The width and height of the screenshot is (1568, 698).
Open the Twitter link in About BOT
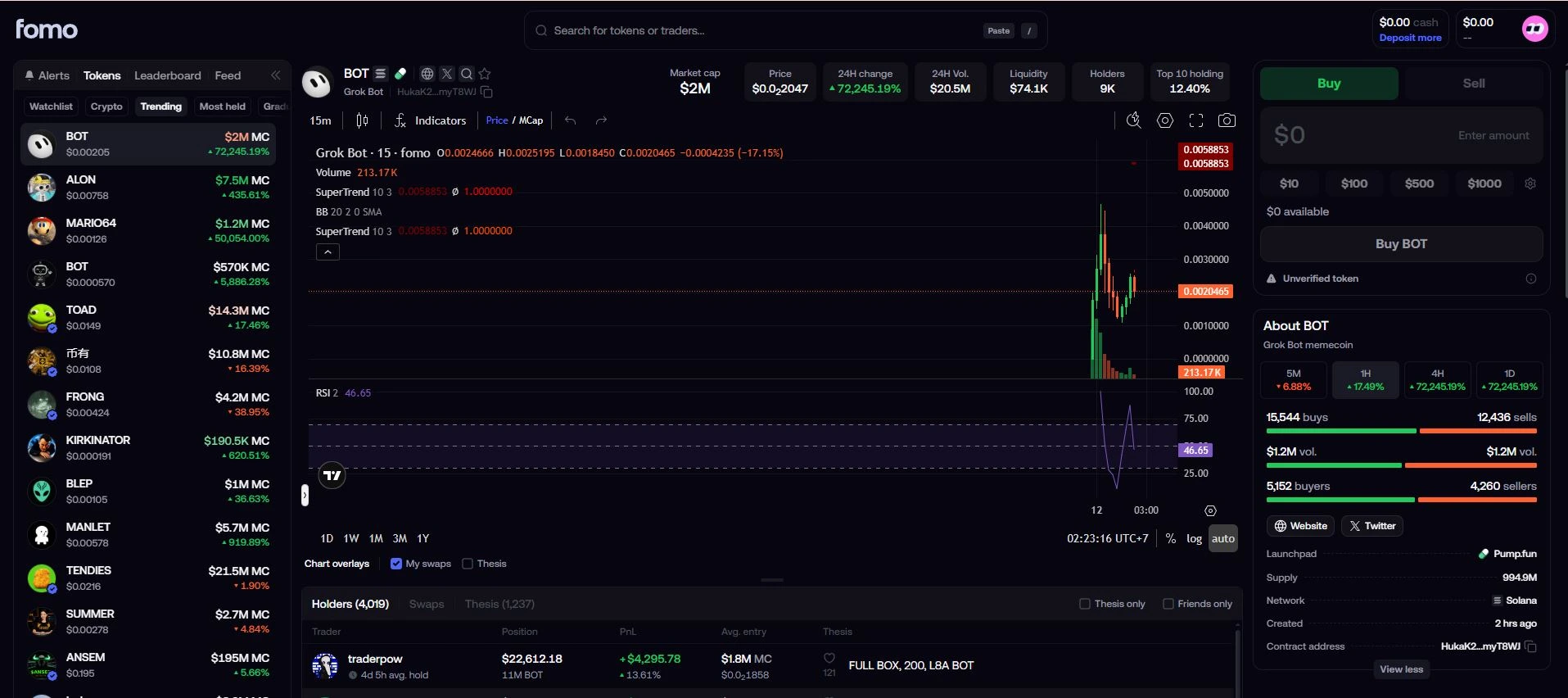1371,526
